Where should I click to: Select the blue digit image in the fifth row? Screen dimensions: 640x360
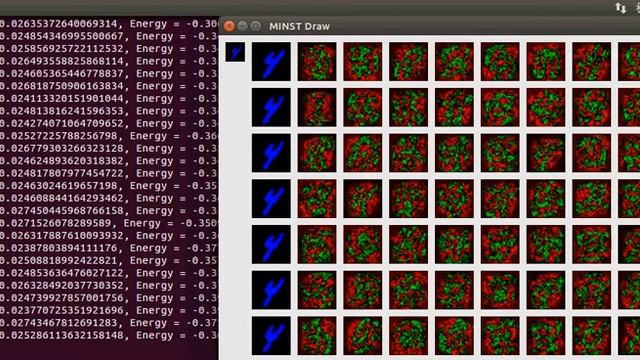(x=271, y=244)
